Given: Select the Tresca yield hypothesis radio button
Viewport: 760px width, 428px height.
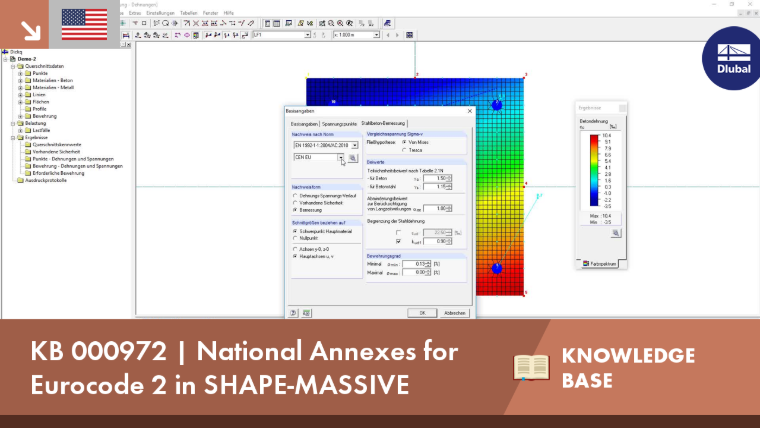Looking at the screenshot, I should click(404, 150).
